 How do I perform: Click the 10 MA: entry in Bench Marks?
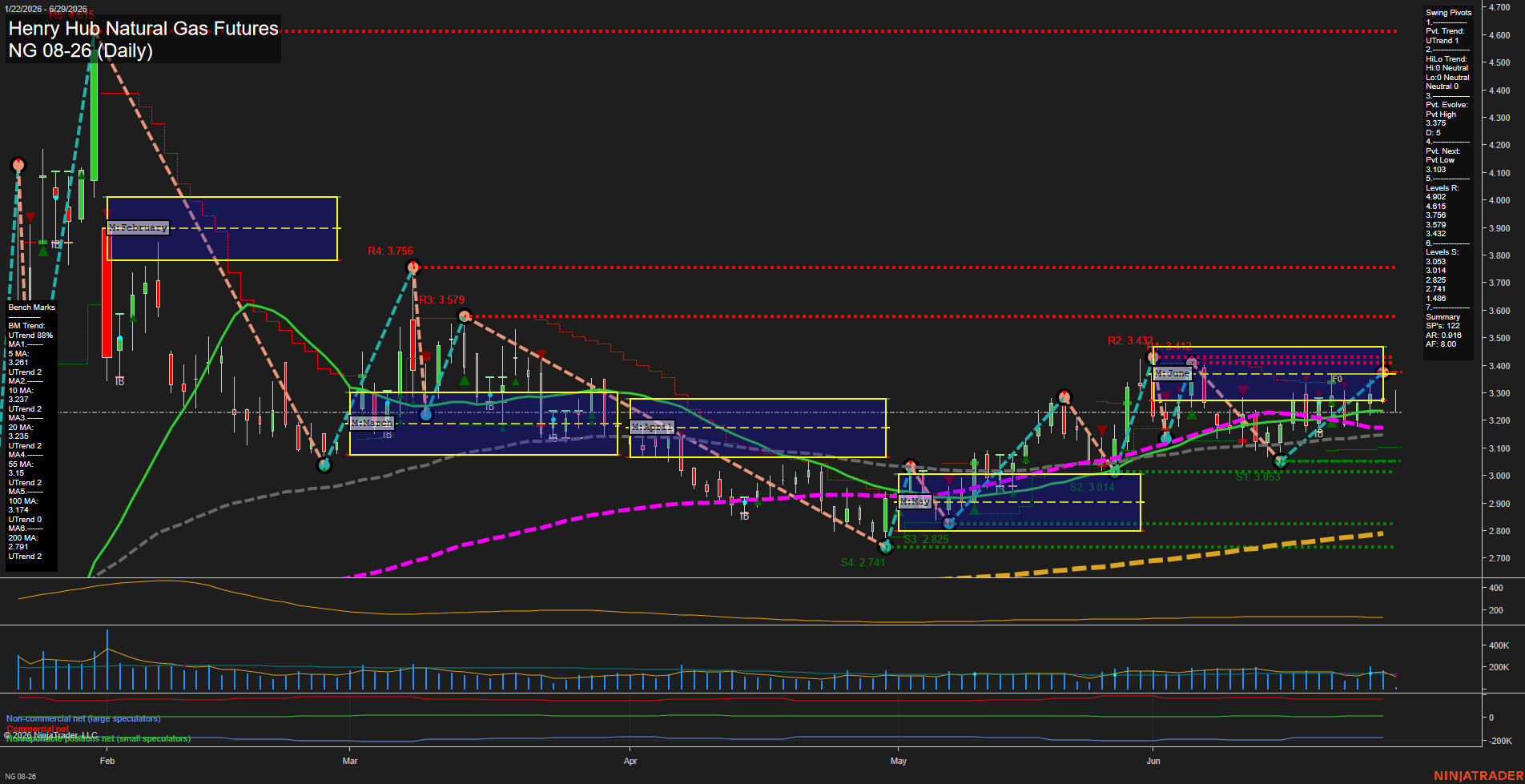[x=20, y=391]
